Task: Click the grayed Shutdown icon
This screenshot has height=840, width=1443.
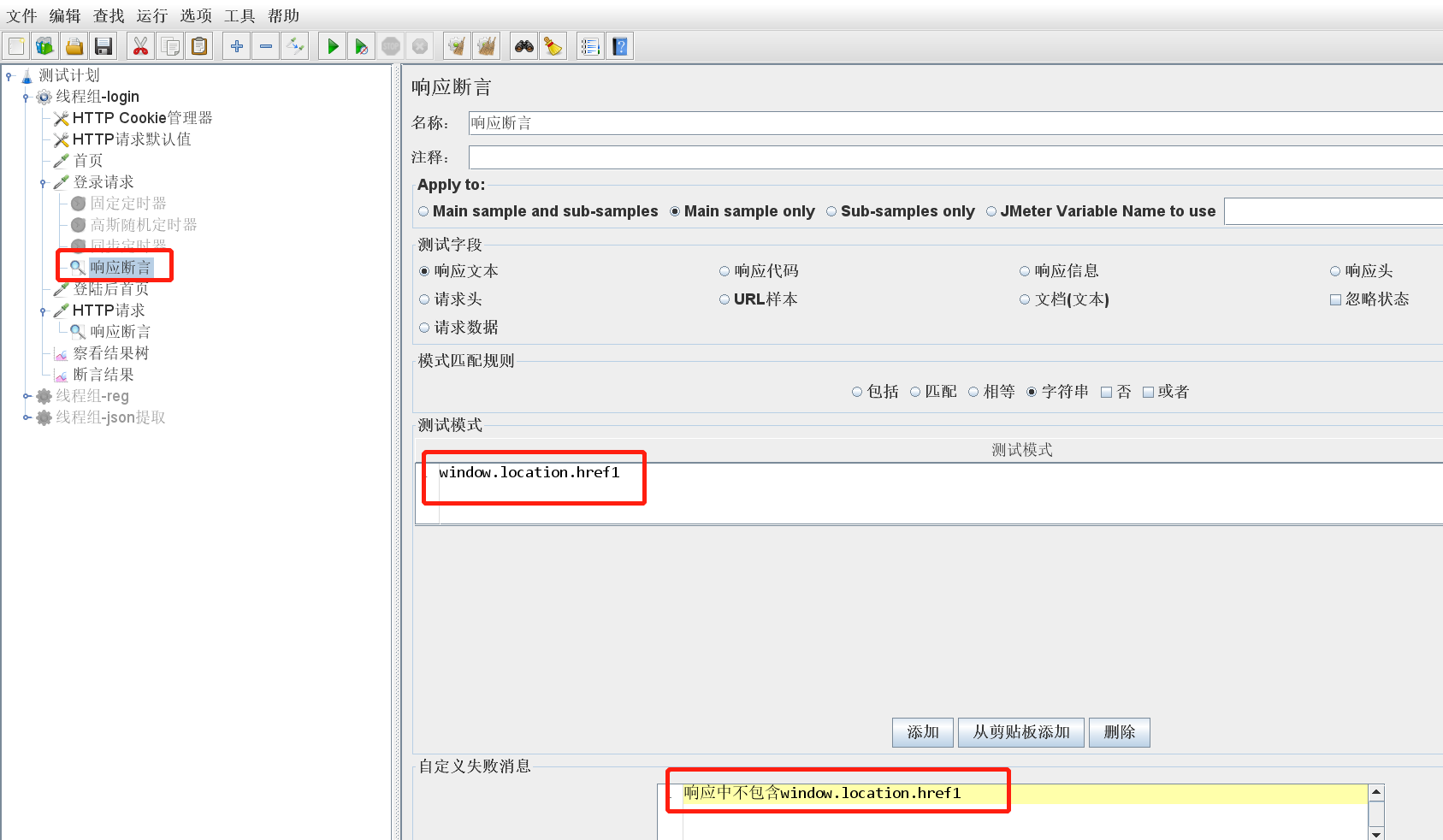Action: coord(420,46)
